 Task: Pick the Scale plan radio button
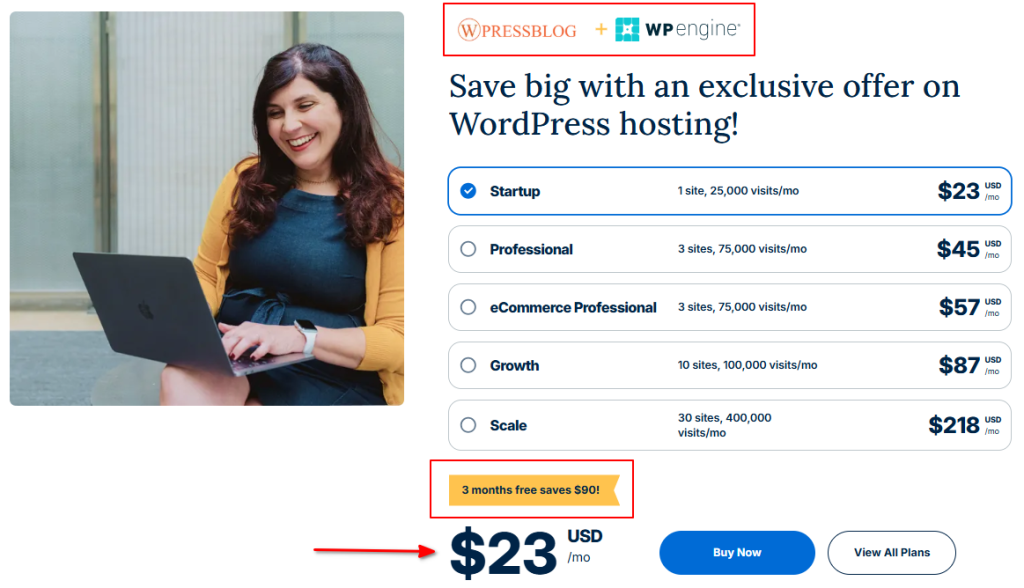tap(468, 425)
